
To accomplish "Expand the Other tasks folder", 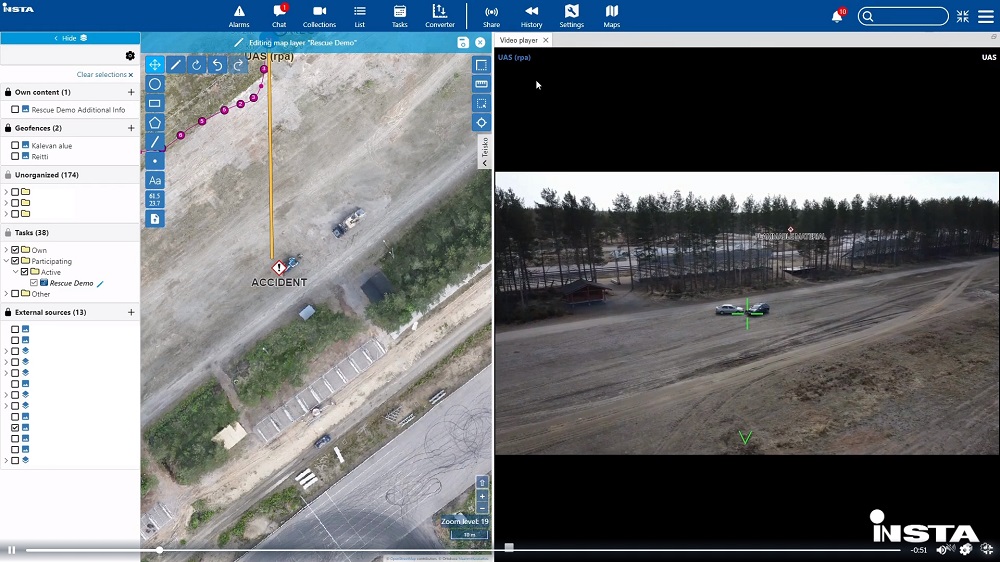I will pos(6,294).
